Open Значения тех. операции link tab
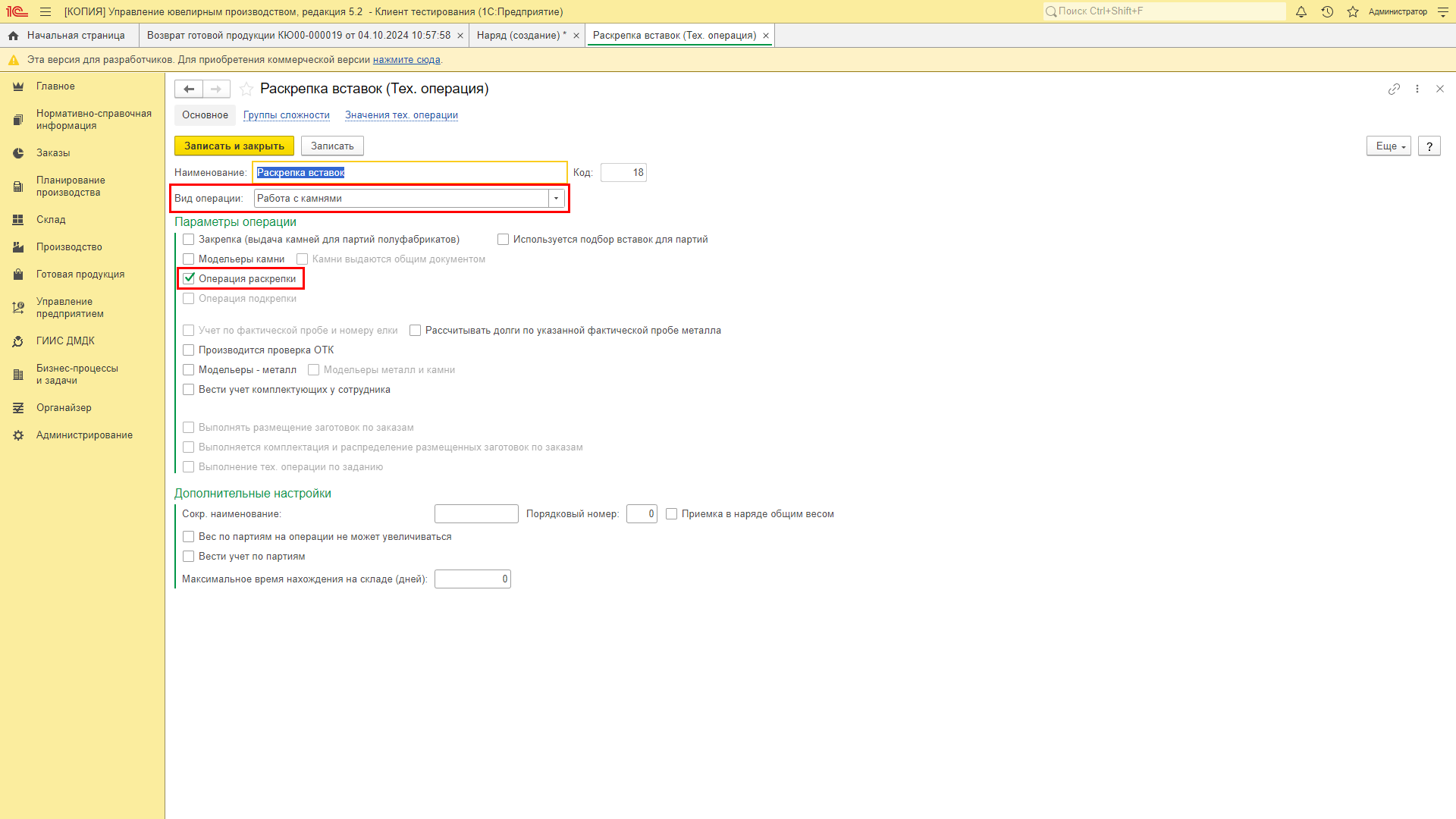 pyautogui.click(x=401, y=115)
